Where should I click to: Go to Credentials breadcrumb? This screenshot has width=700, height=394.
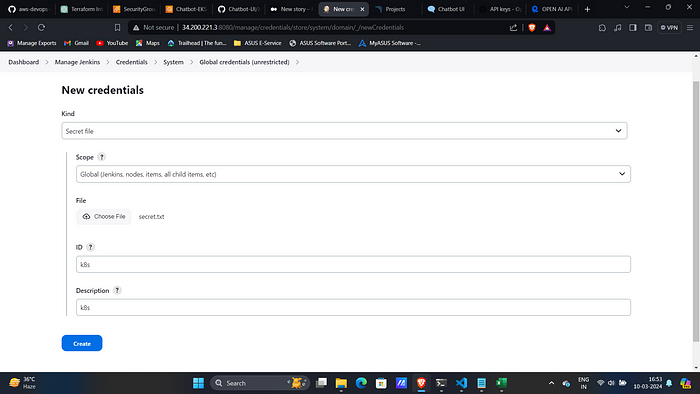[132, 62]
